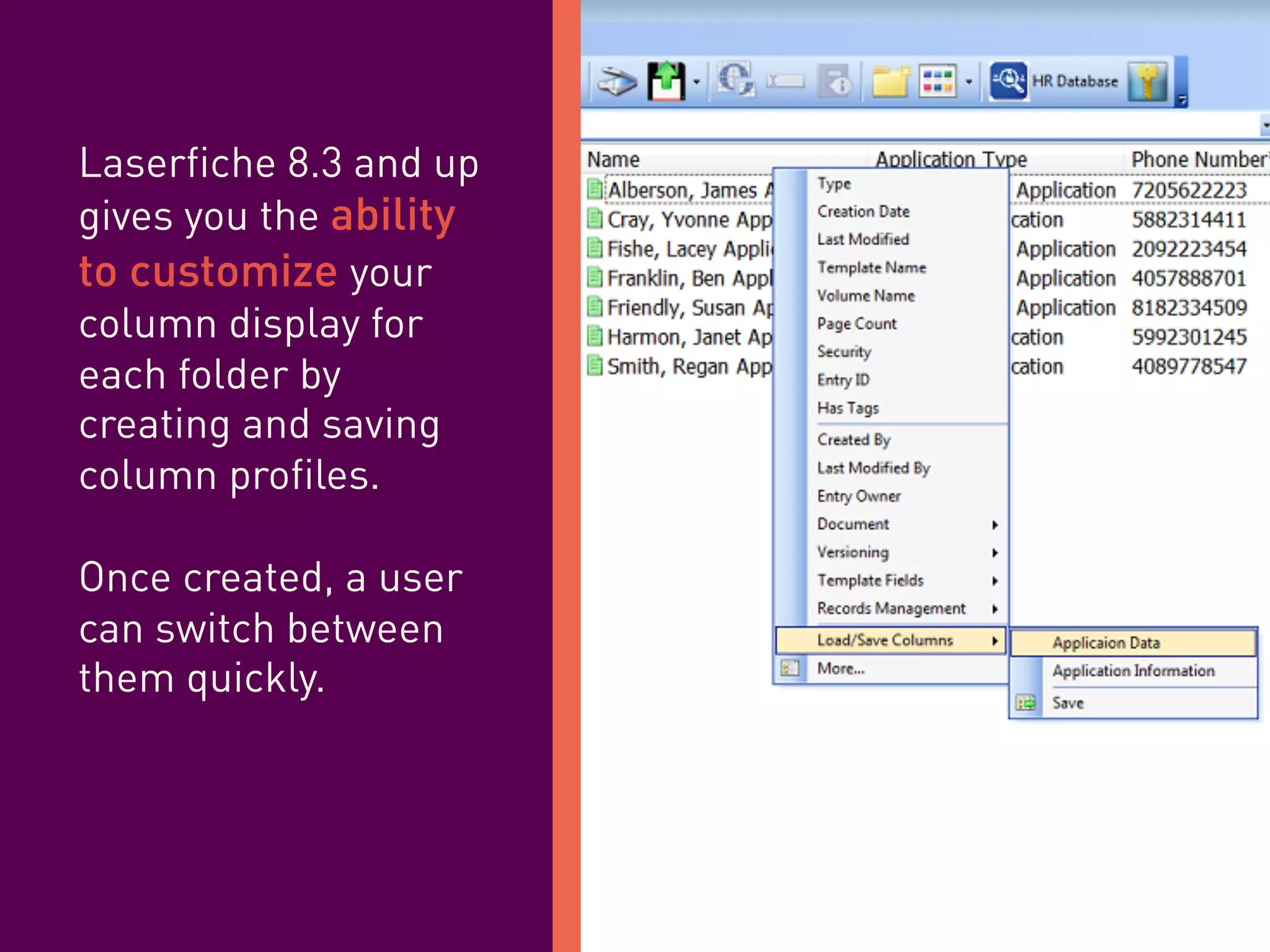Click phone number 5992301245 cell
The height and width of the screenshot is (952, 1270).
(1189, 337)
